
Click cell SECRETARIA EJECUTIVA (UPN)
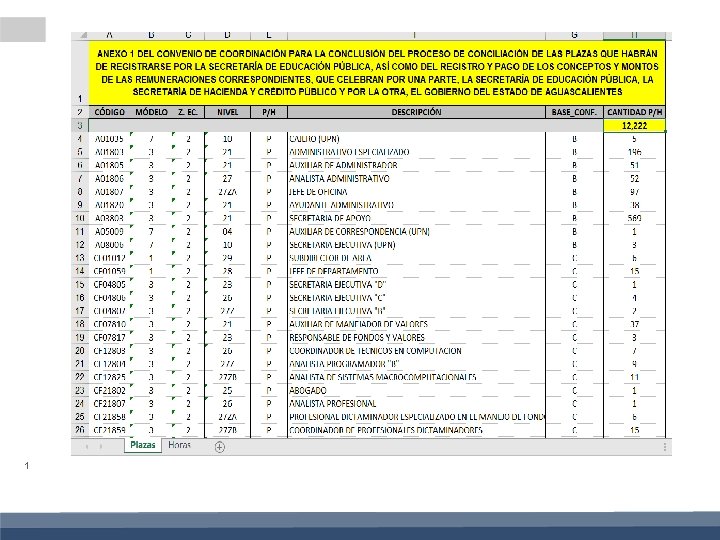coord(416,245)
